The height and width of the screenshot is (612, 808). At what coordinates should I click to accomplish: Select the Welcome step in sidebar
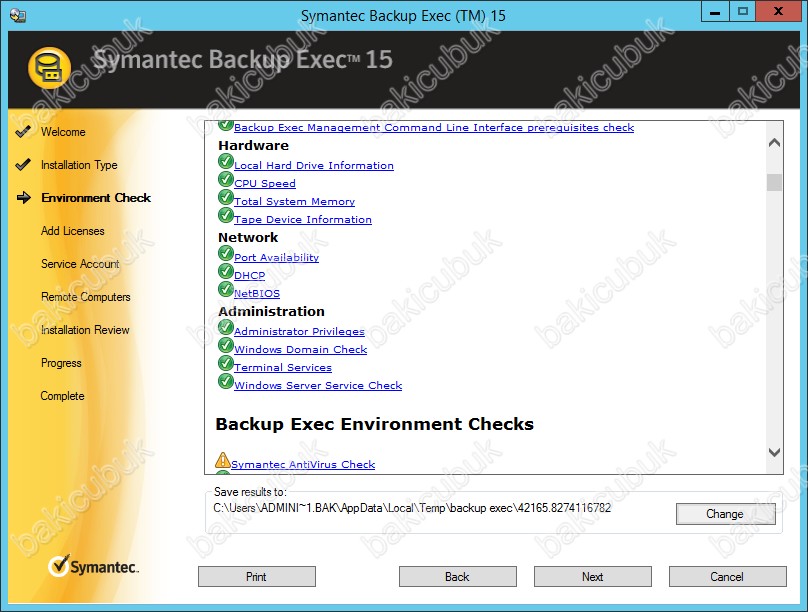(x=63, y=132)
